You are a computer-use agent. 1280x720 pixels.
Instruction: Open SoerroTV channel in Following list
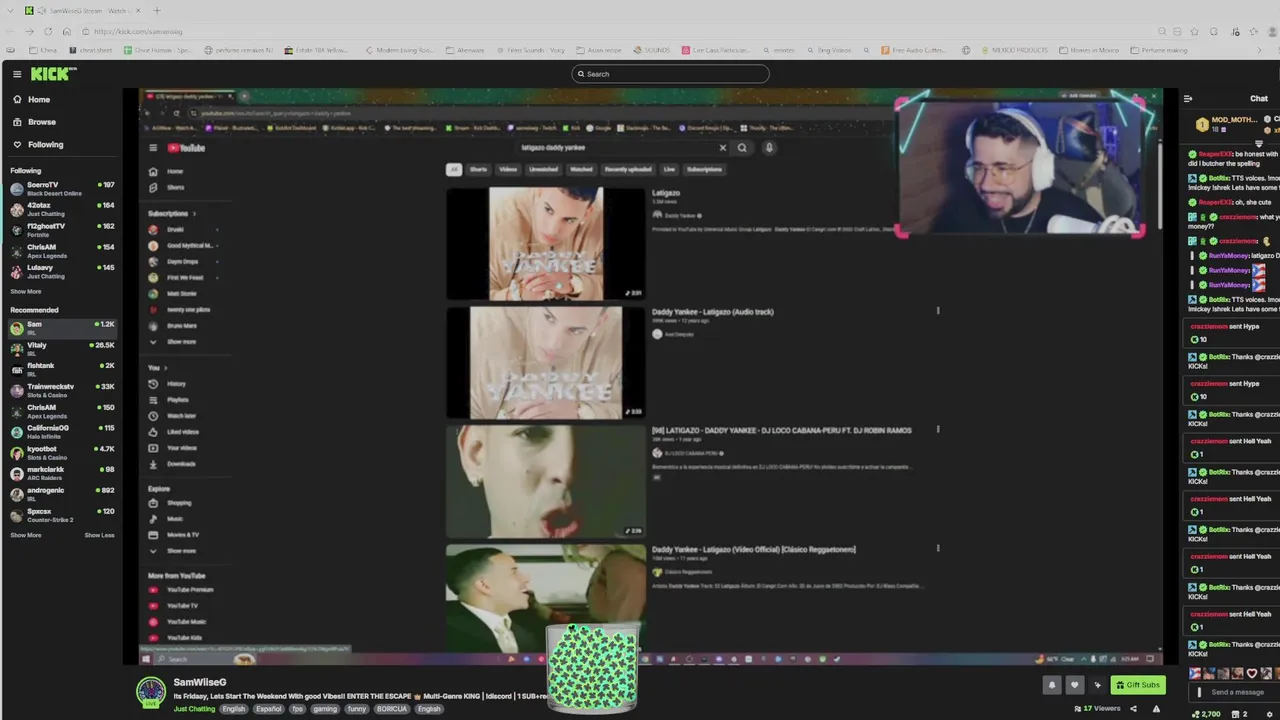[x=62, y=188]
